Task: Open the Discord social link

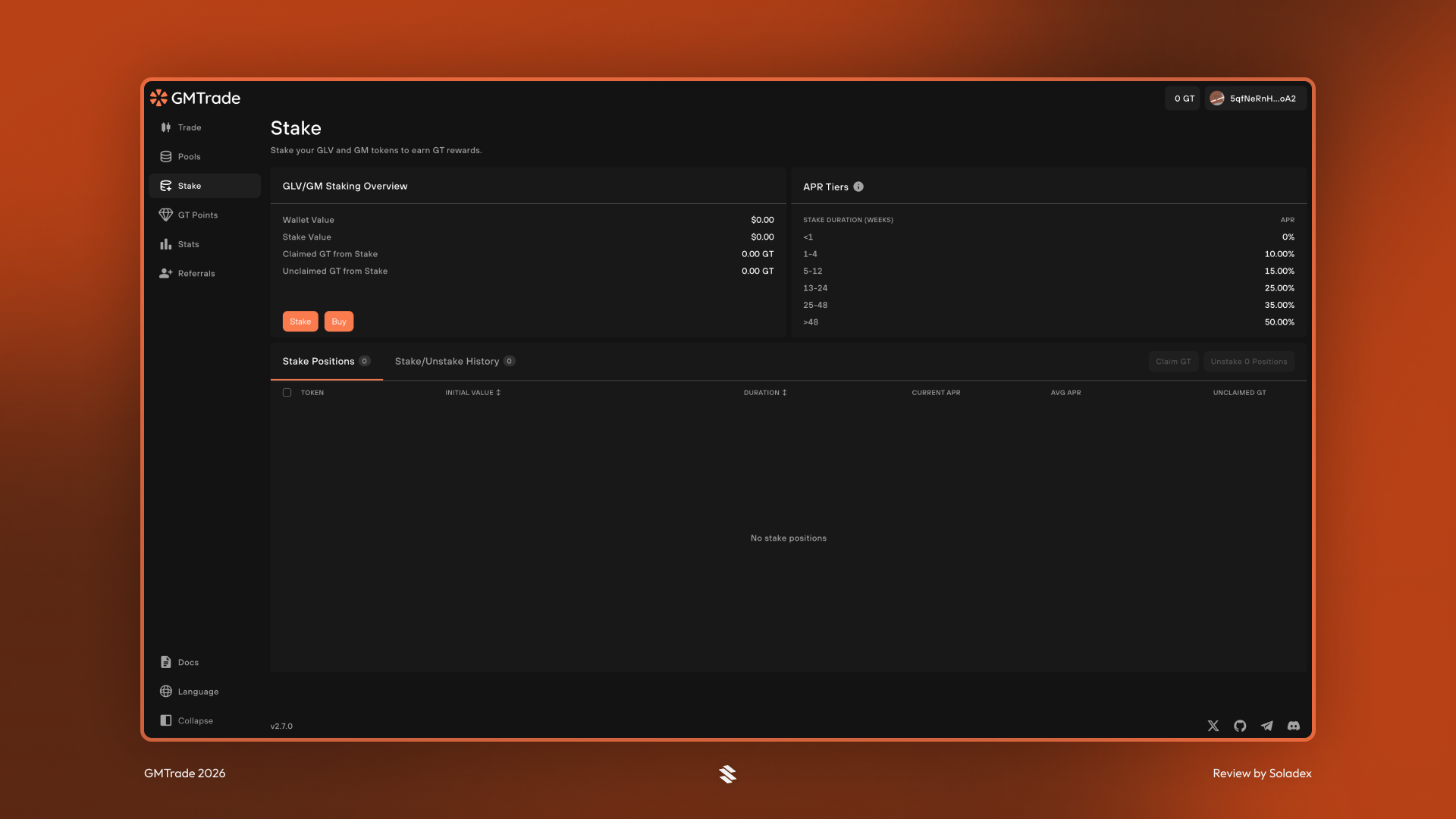Action: tap(1294, 726)
